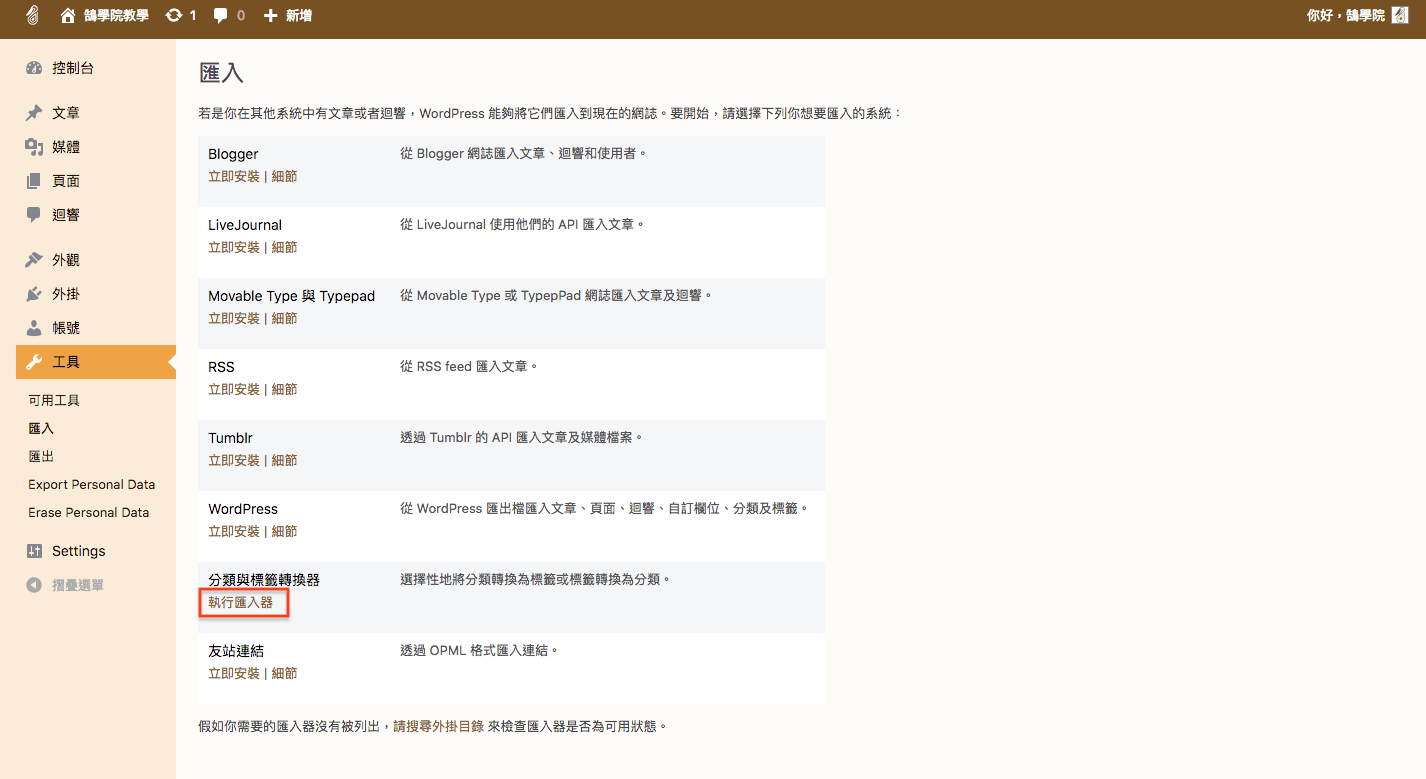1426x779 pixels.
Task: Click the 媒體 media icon
Action: [x=34, y=147]
